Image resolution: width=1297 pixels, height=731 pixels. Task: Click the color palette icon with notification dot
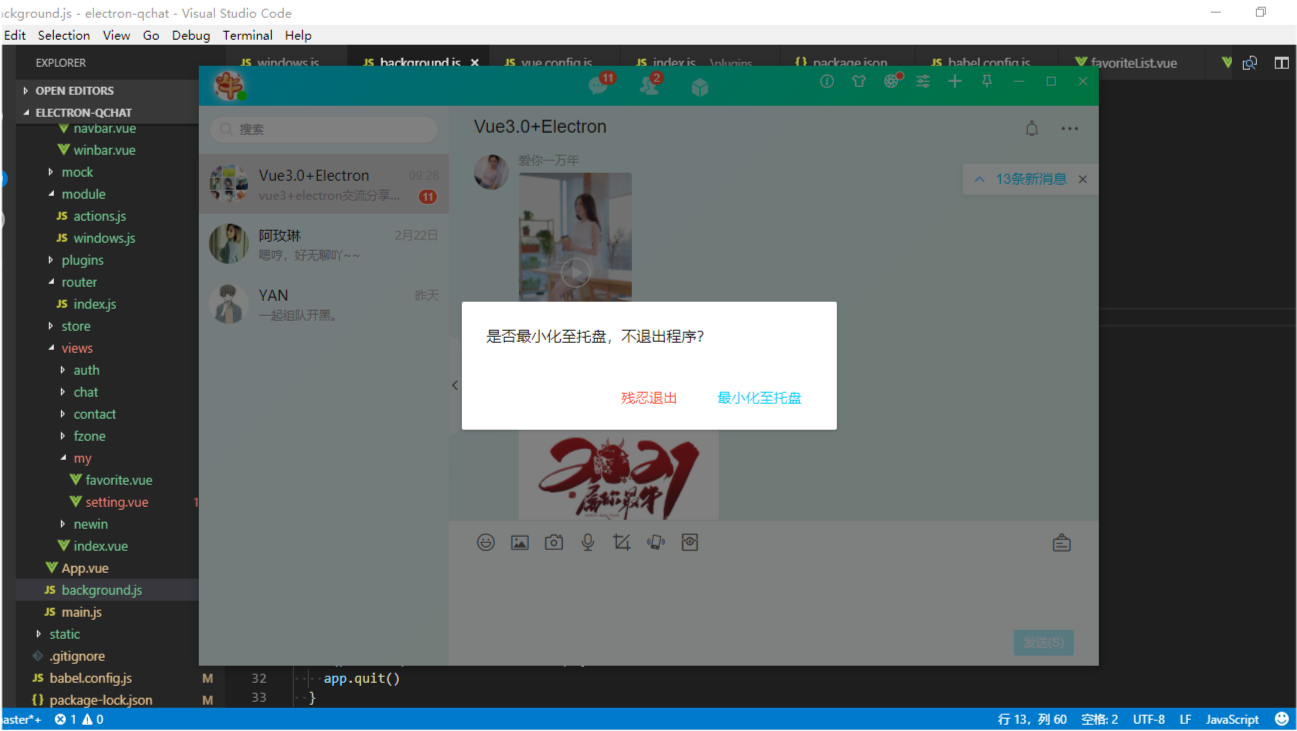(x=890, y=81)
